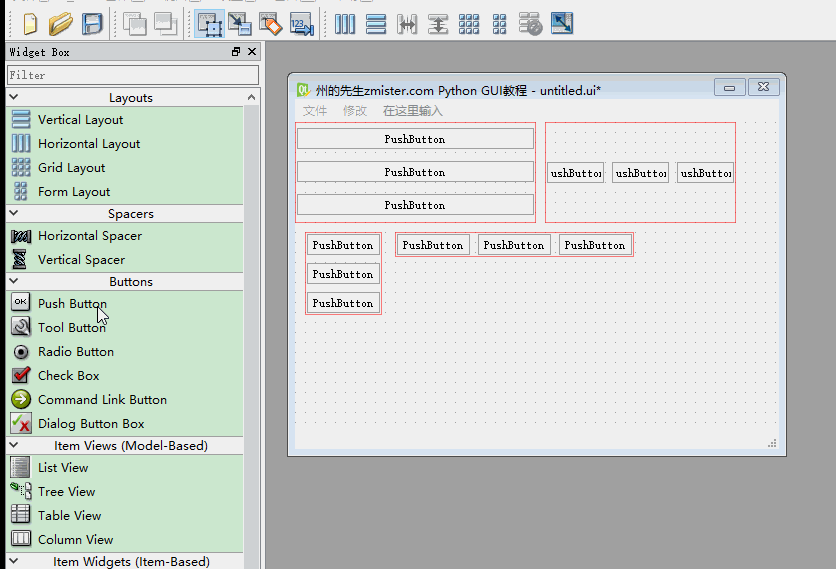Save the form with the floppy disk icon

coord(92,24)
